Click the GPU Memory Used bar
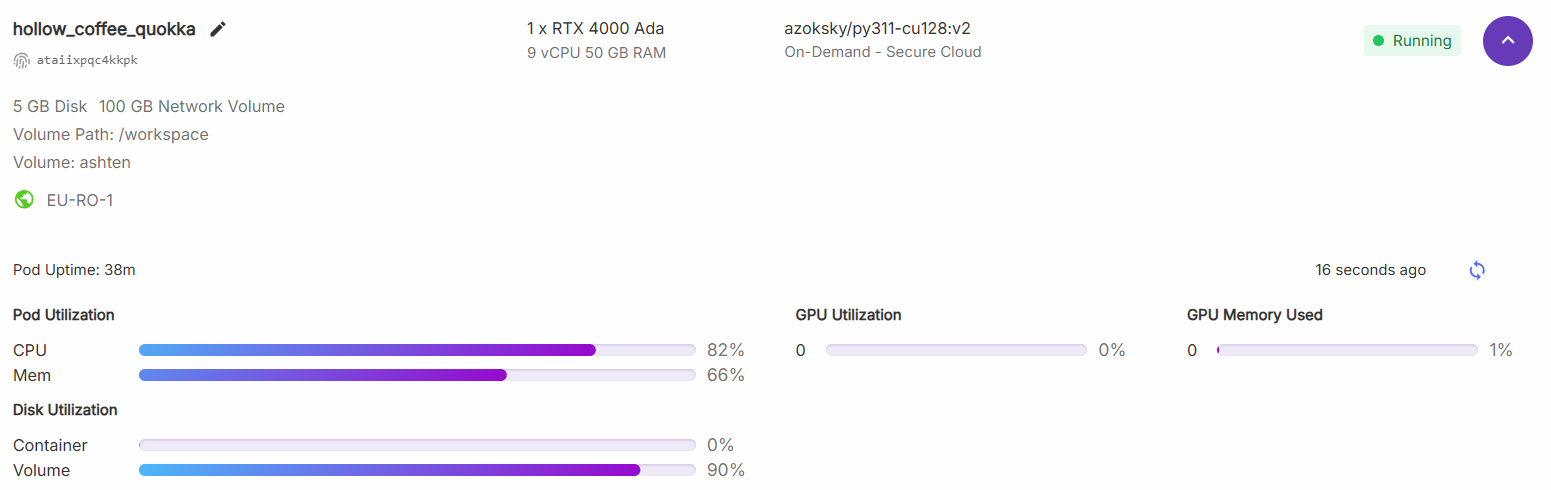 click(x=1347, y=350)
